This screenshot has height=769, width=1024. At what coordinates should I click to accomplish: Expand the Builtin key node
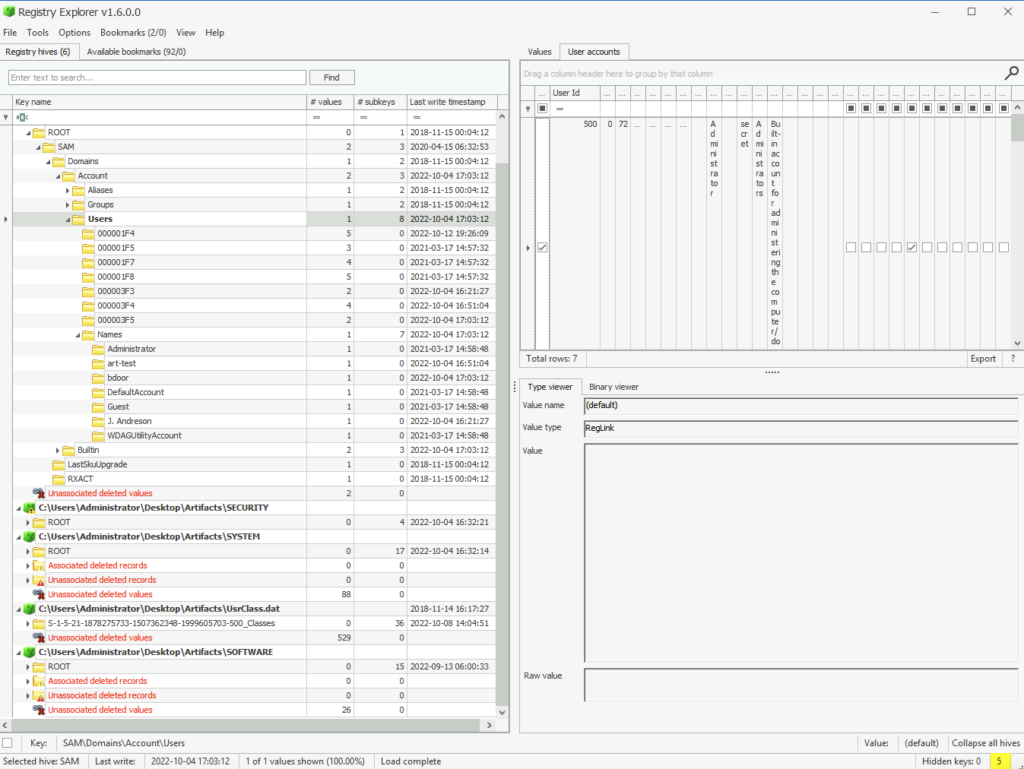(57, 450)
